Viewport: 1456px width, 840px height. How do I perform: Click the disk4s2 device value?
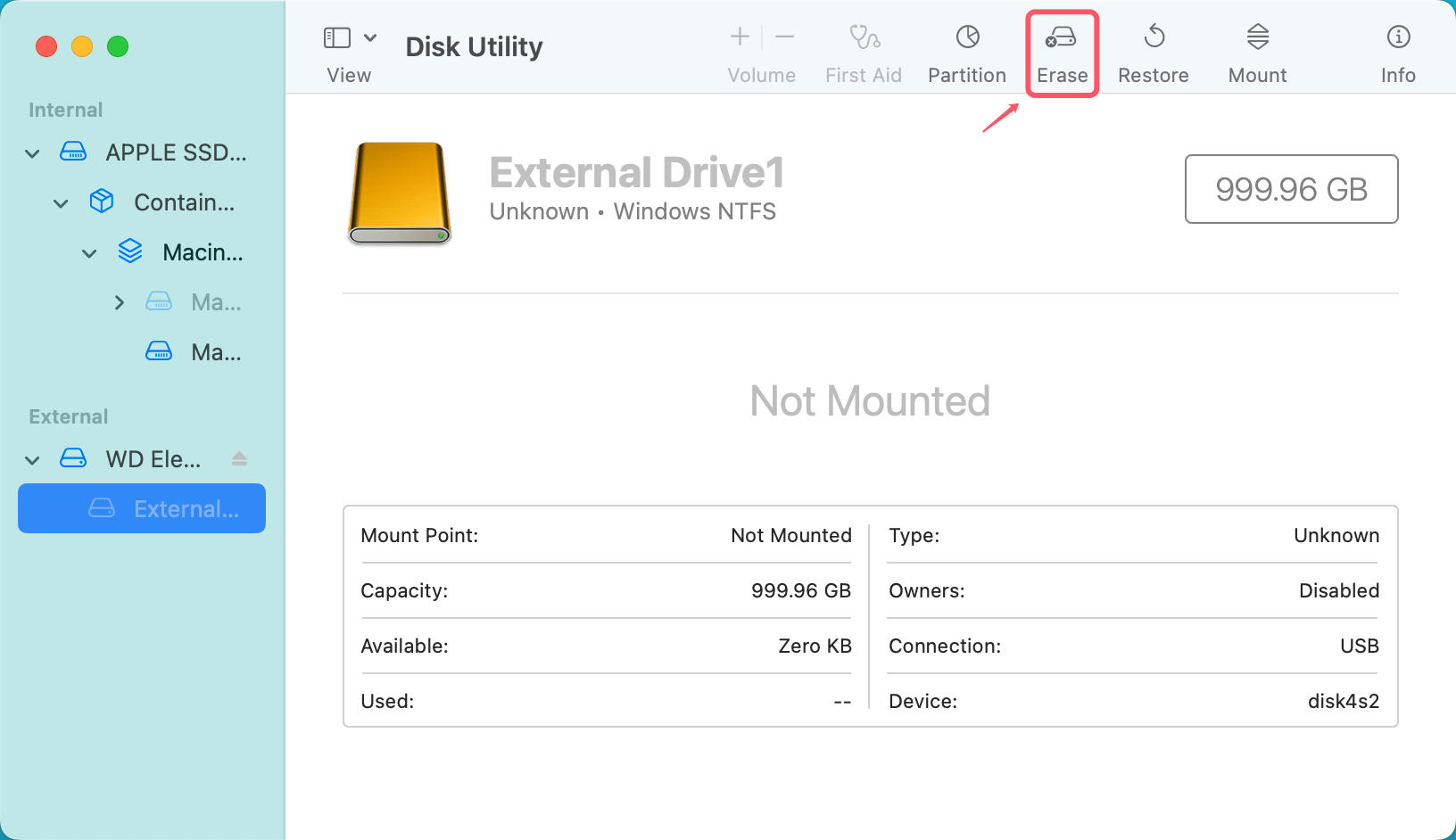point(1343,701)
